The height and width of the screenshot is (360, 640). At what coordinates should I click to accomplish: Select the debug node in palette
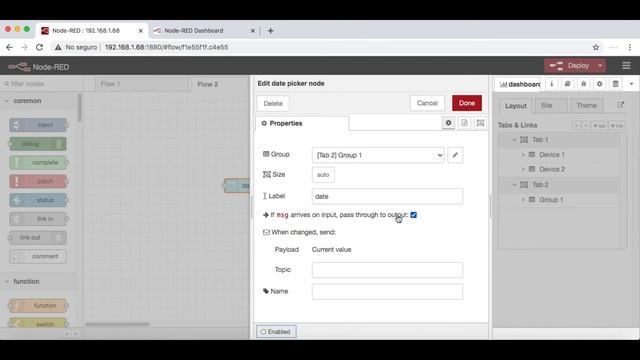coord(38,144)
